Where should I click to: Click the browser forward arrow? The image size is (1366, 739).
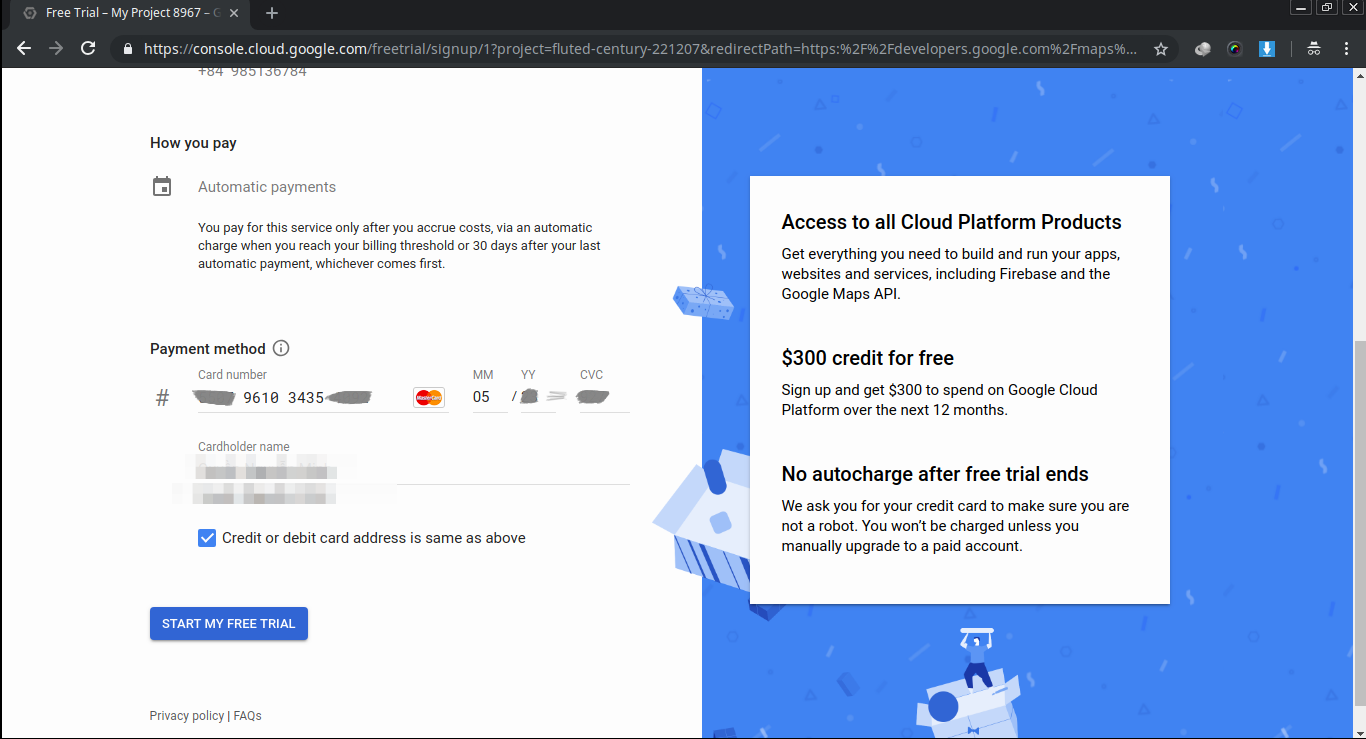[56, 48]
